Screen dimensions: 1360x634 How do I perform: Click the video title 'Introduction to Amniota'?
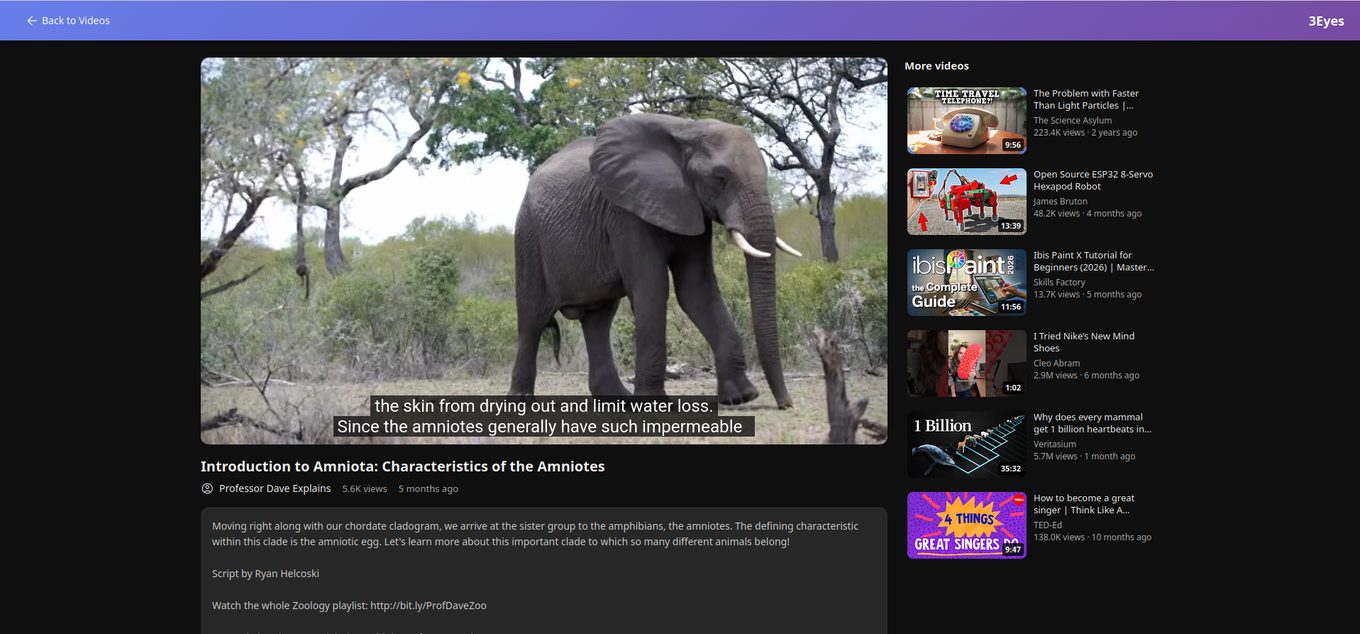click(x=402, y=466)
